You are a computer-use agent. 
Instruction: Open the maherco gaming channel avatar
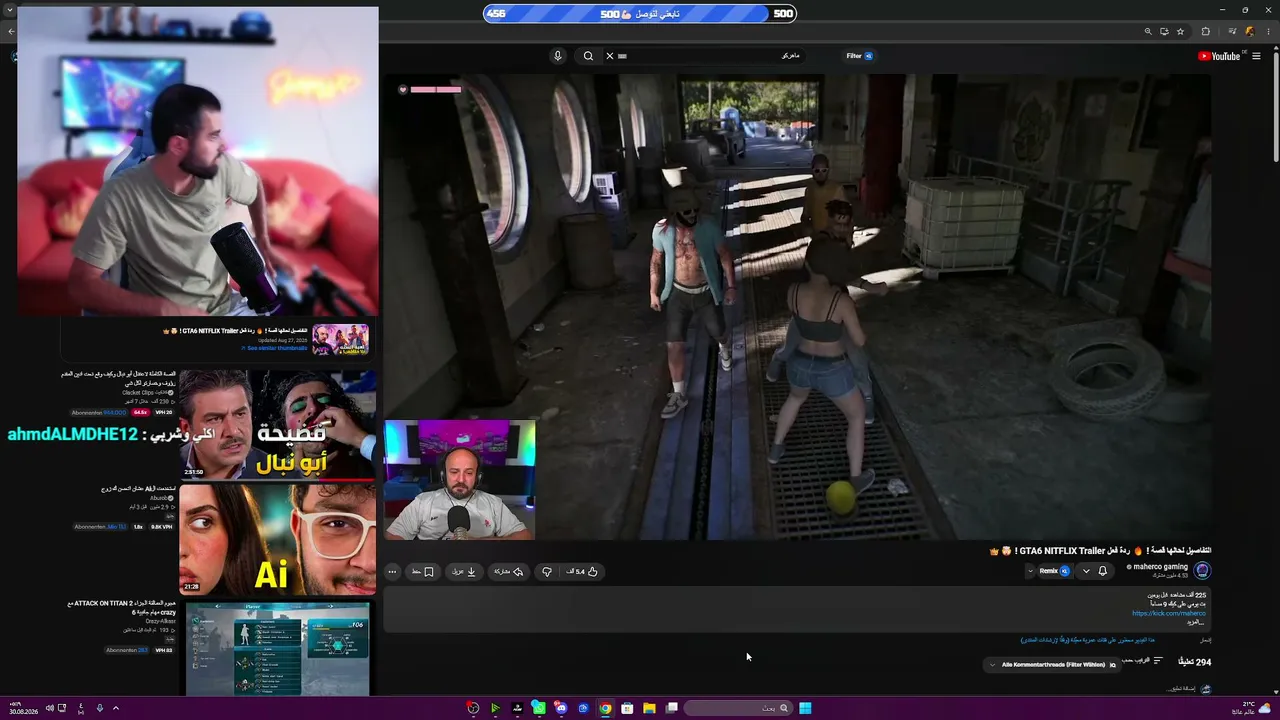click(1202, 571)
